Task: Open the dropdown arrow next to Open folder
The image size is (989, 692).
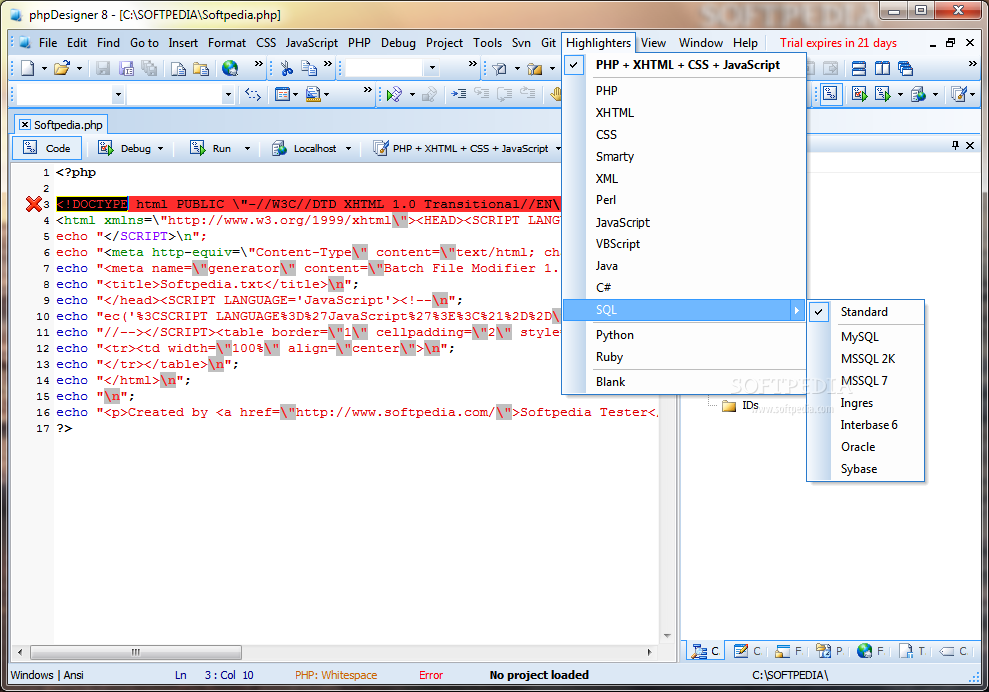Action: (x=79, y=68)
